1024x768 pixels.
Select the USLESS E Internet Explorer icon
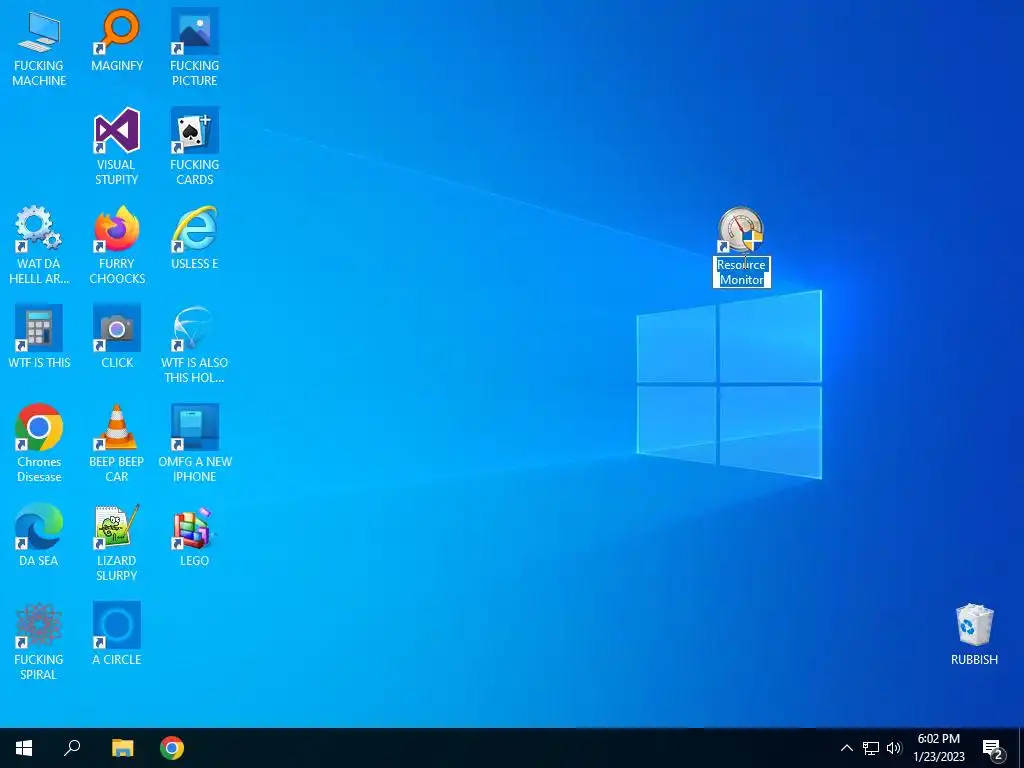pyautogui.click(x=195, y=229)
